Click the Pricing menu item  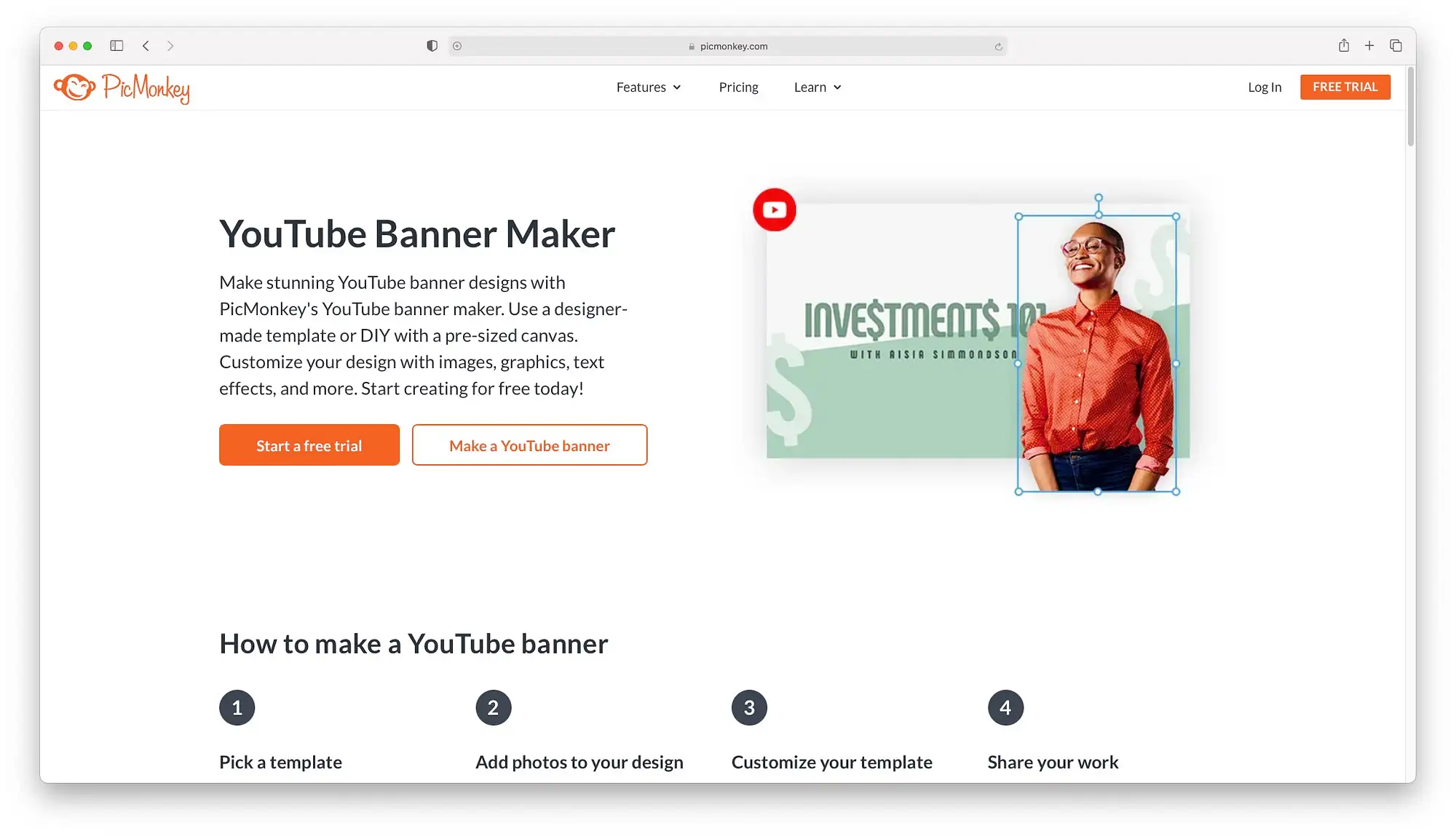tap(738, 87)
